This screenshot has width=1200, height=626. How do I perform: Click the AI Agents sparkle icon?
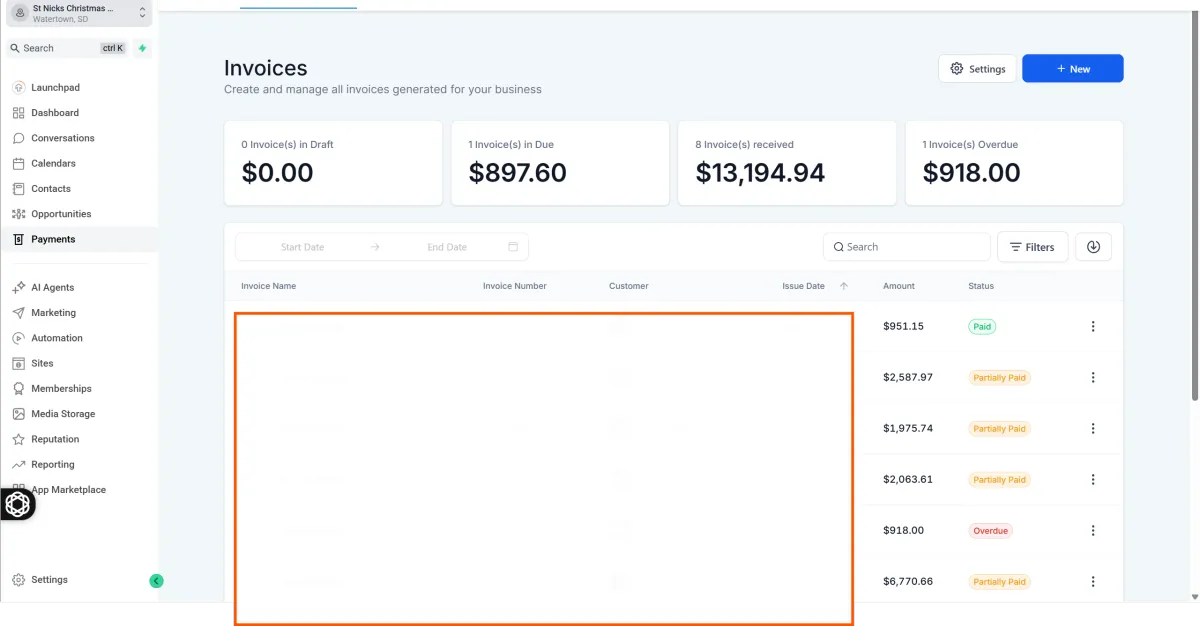19,288
